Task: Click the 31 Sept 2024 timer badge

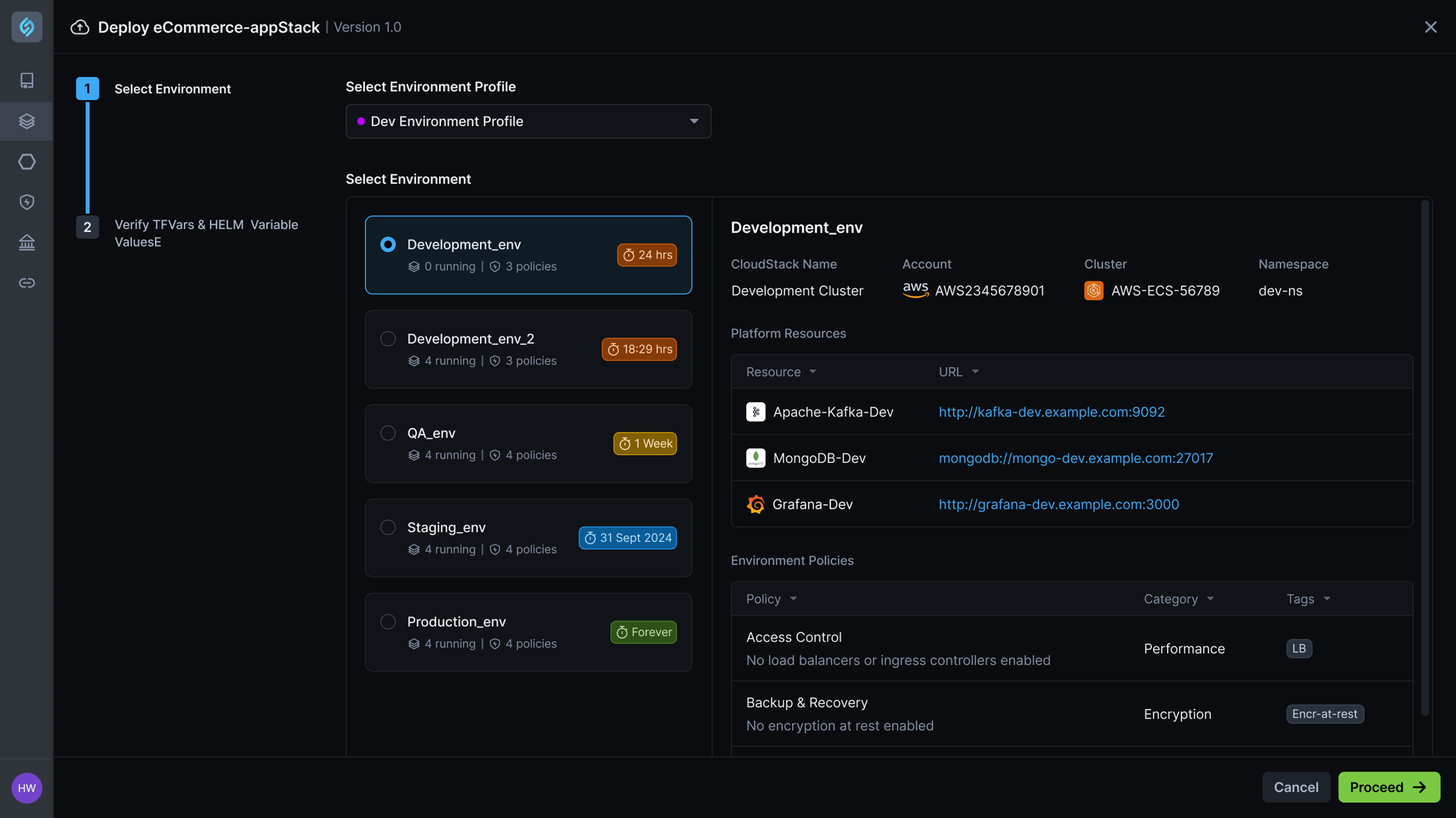Action: 627,538
